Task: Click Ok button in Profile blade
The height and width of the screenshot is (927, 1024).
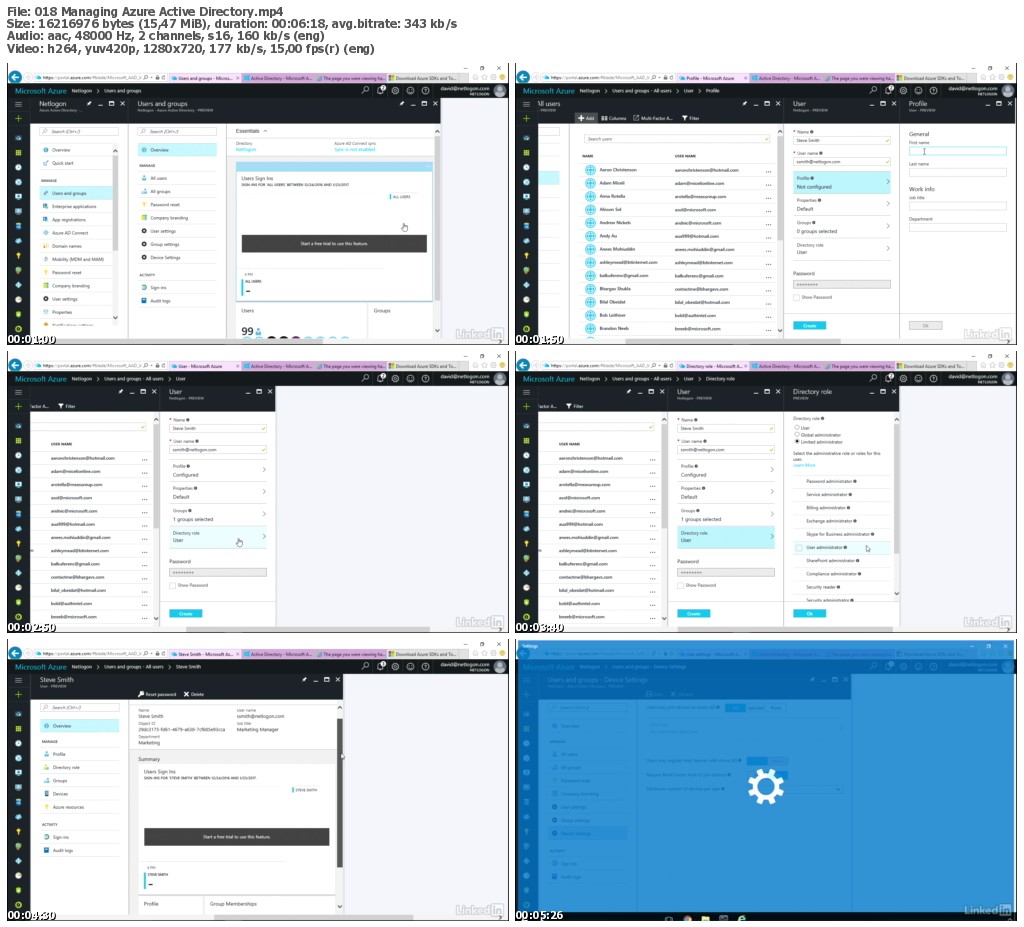Action: click(x=925, y=325)
